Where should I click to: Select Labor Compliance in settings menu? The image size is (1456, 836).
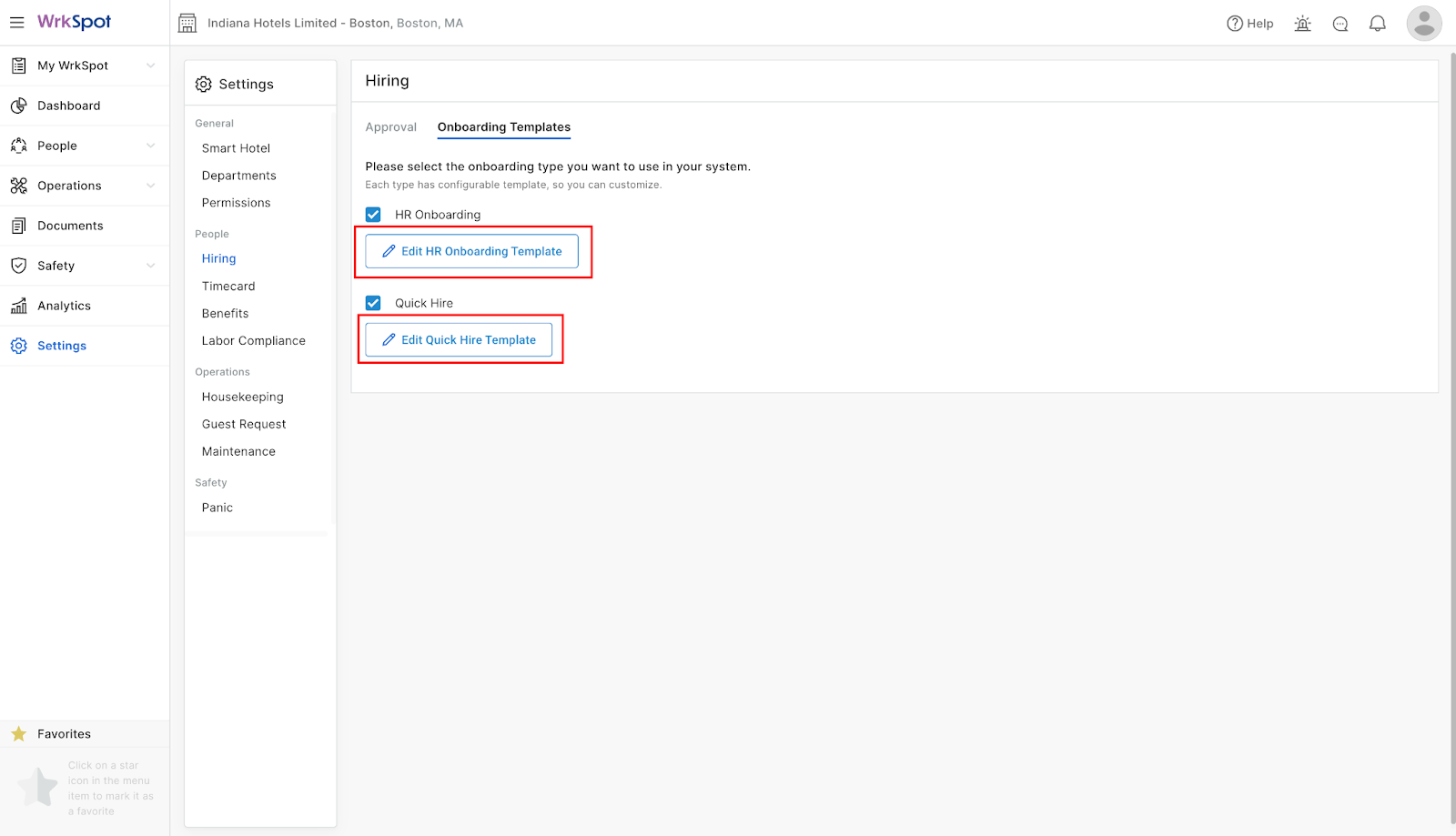(253, 340)
